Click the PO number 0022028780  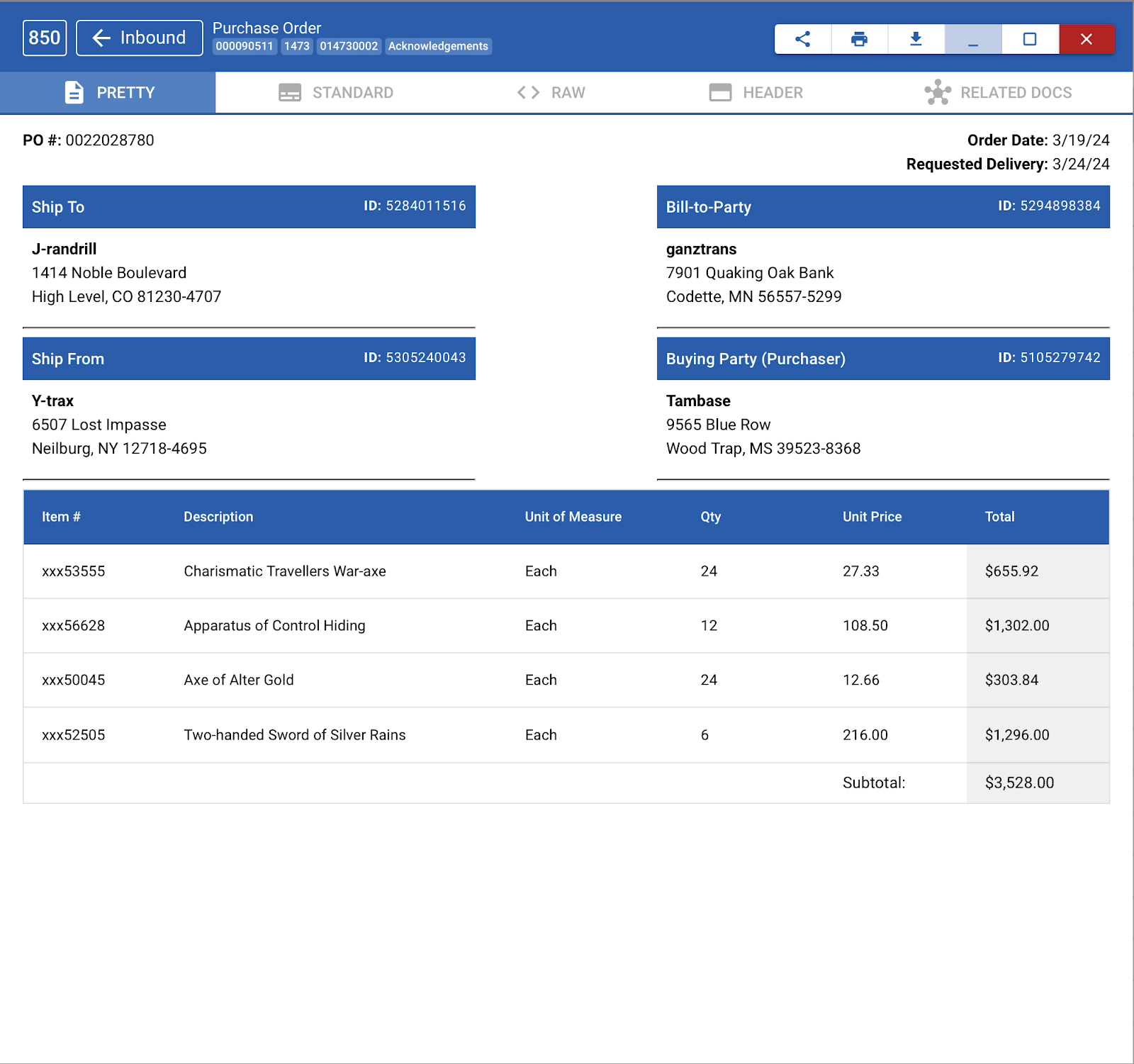tap(110, 140)
